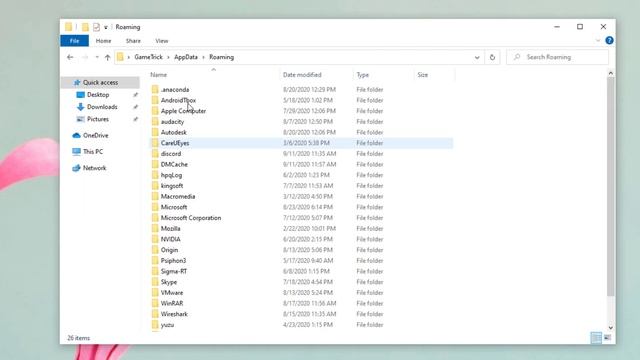Select the audacity folder icon
The height and width of the screenshot is (360, 640).
pyautogui.click(x=155, y=122)
